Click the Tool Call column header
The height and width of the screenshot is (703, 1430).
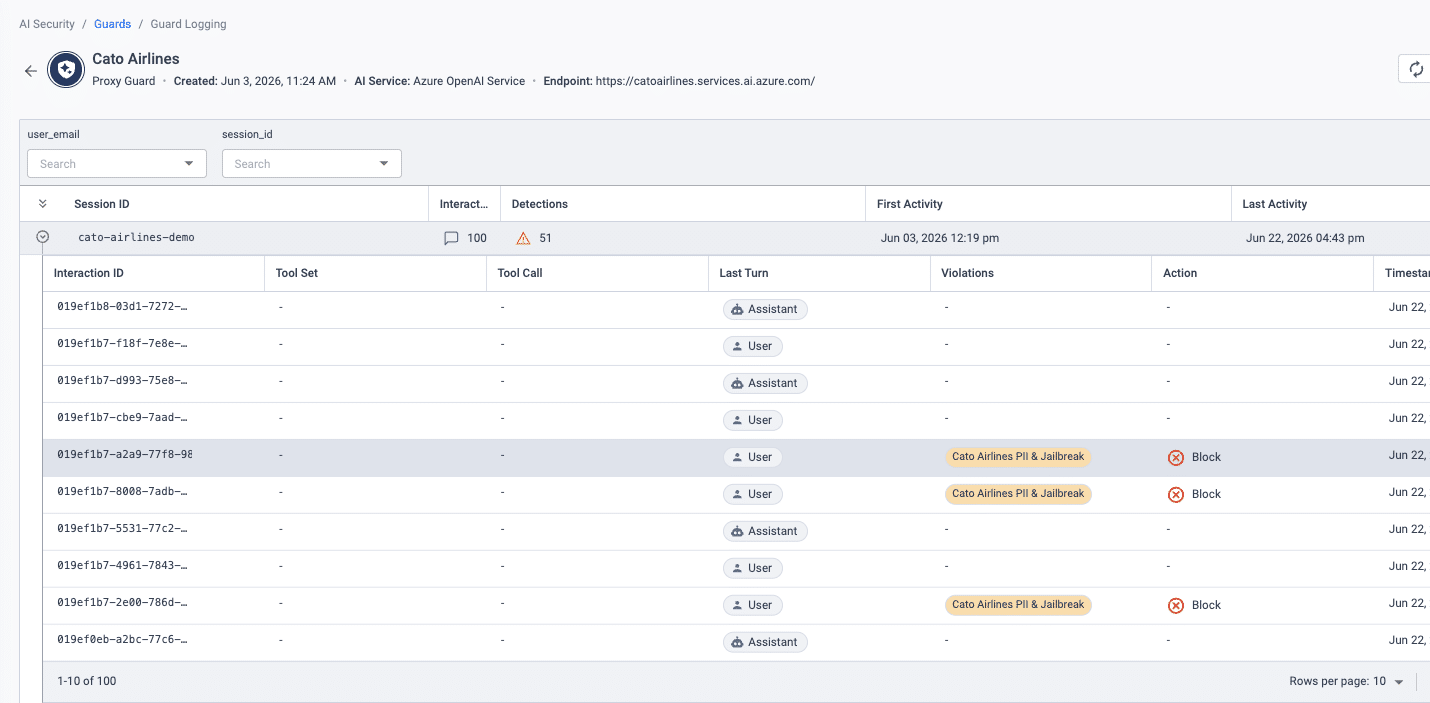click(x=520, y=273)
